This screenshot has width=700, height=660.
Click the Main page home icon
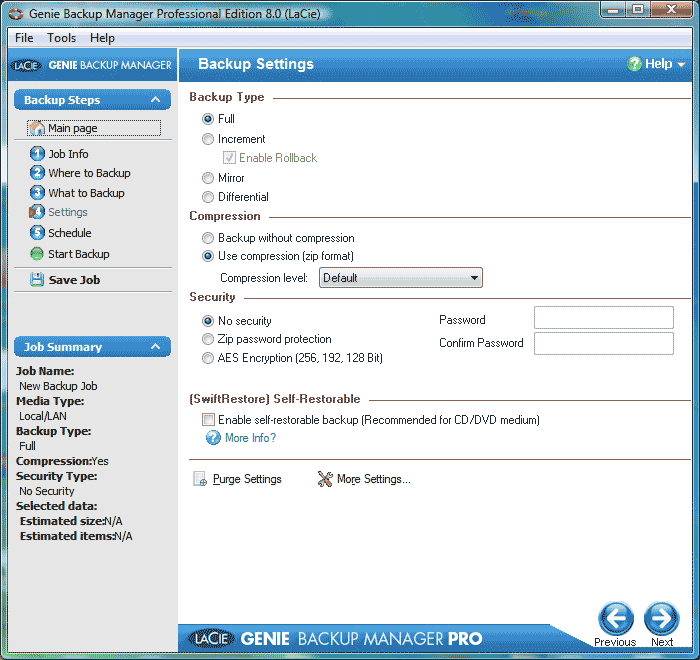pyautogui.click(x=37, y=128)
